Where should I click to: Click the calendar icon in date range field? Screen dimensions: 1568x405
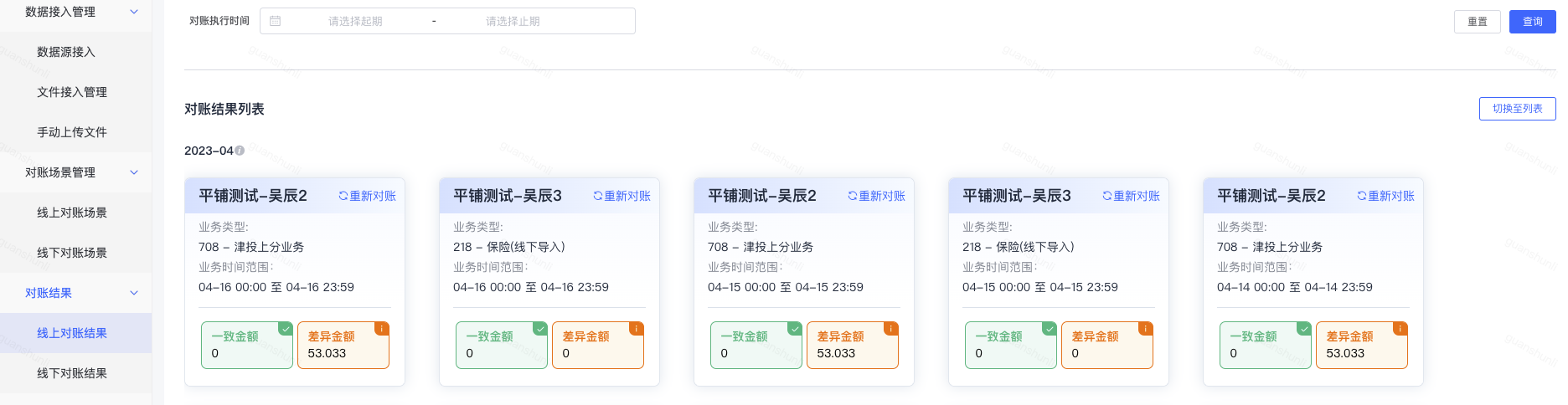tap(275, 21)
